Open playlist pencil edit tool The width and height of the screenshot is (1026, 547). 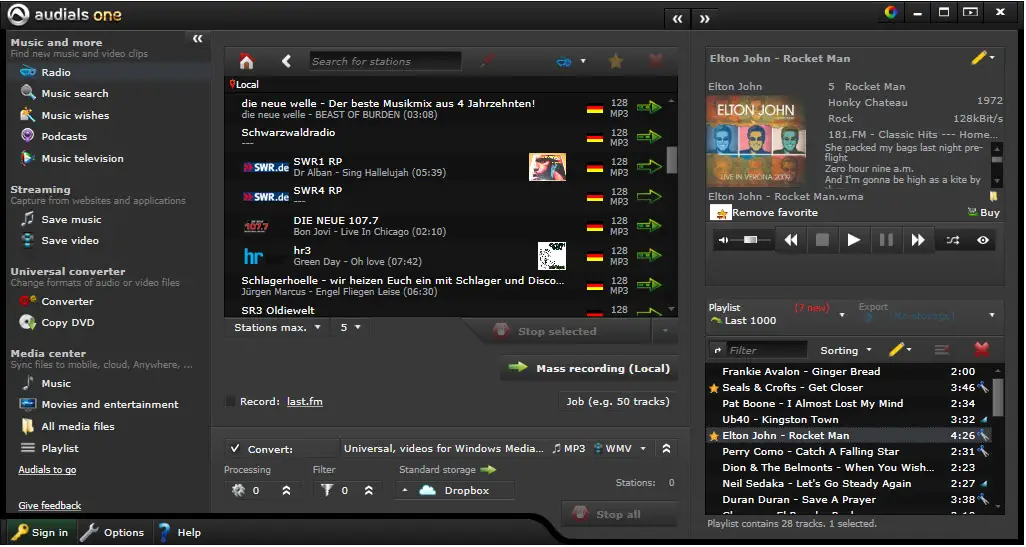tap(896, 350)
